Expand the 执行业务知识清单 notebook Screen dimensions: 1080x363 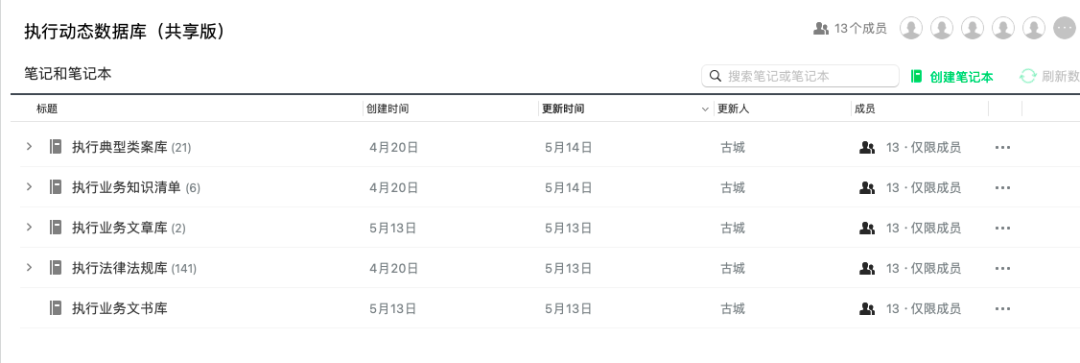(29, 187)
